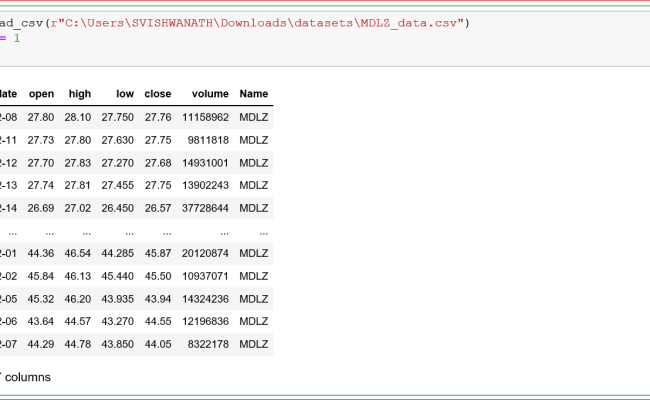The image size is (650, 400).
Task: Select open value 45.84
Action: [41, 276]
